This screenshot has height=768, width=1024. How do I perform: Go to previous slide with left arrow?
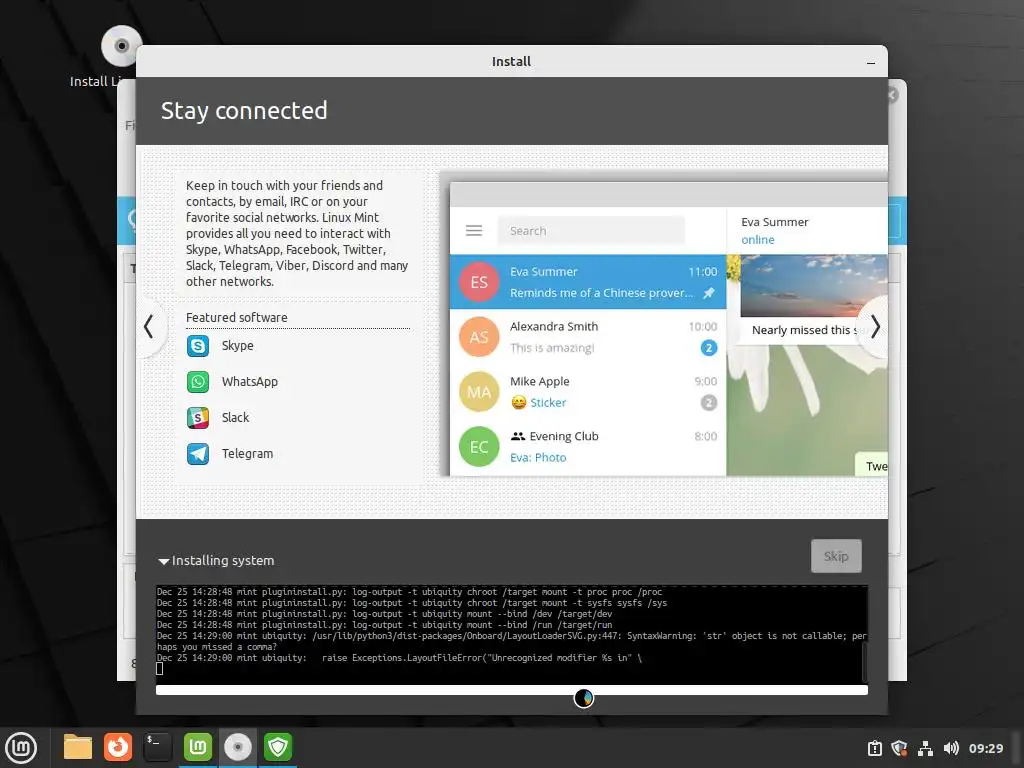point(150,327)
